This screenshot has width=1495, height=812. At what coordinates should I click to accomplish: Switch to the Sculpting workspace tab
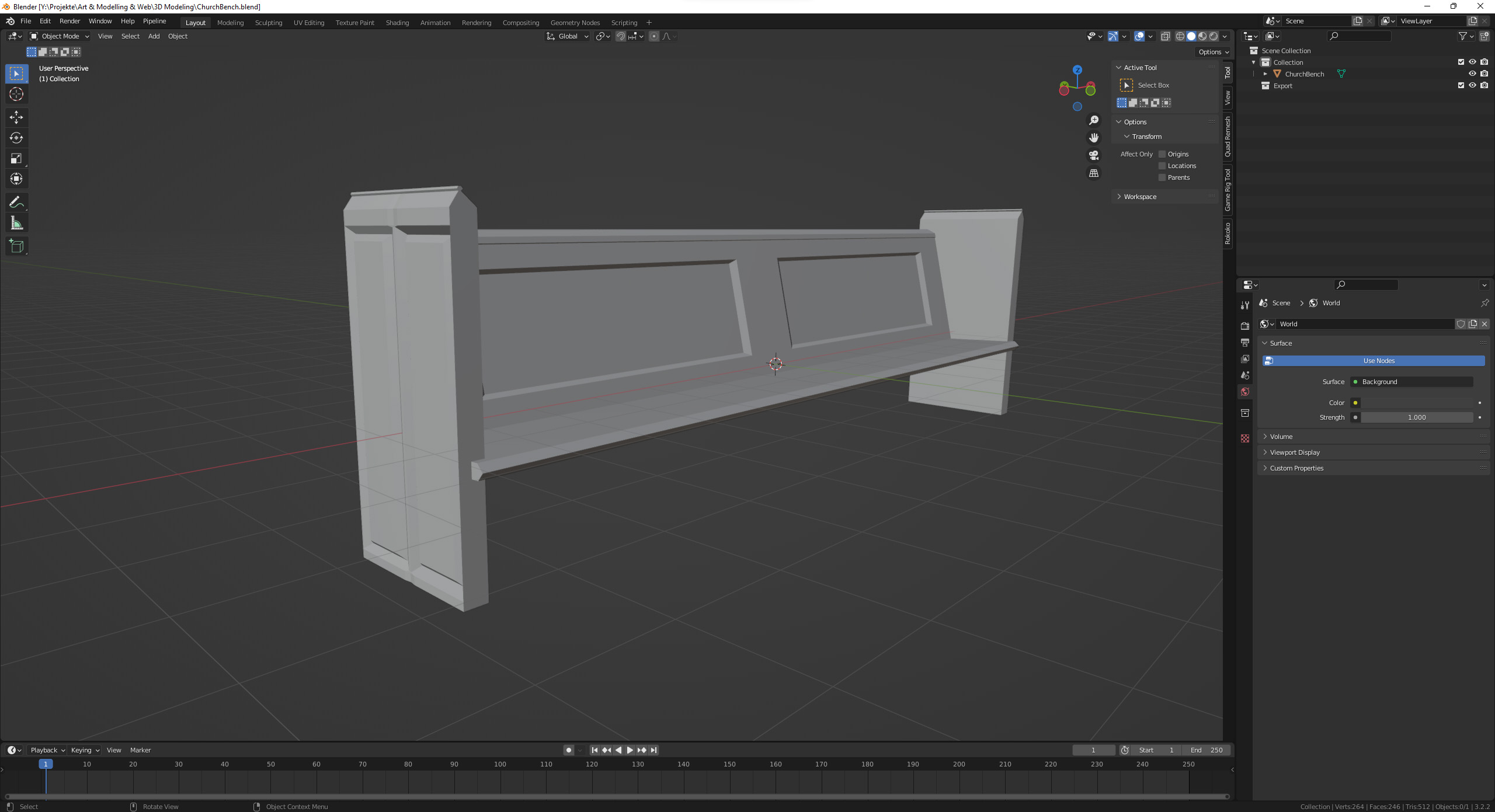click(268, 23)
